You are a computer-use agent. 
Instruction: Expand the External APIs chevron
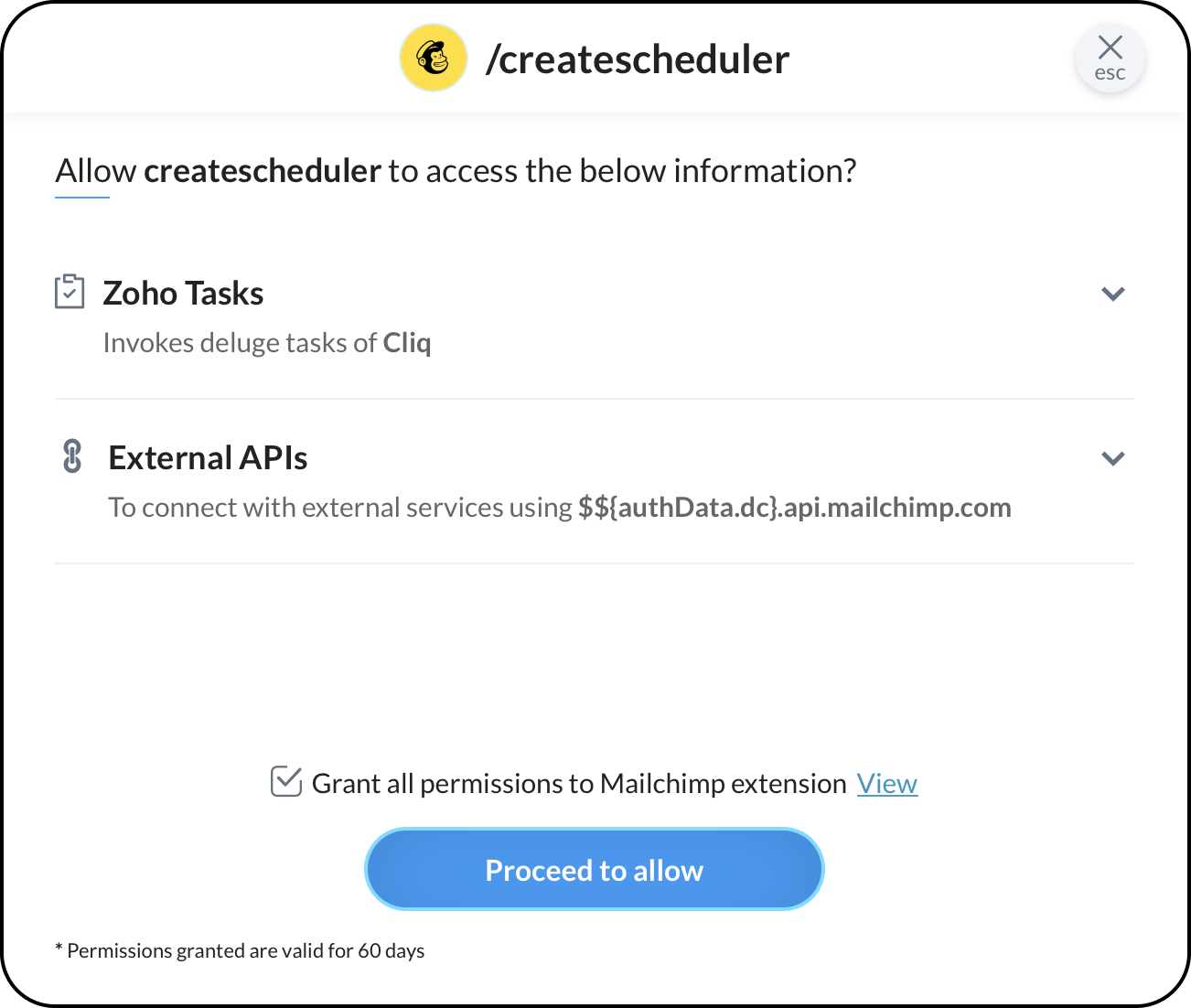point(1112,458)
